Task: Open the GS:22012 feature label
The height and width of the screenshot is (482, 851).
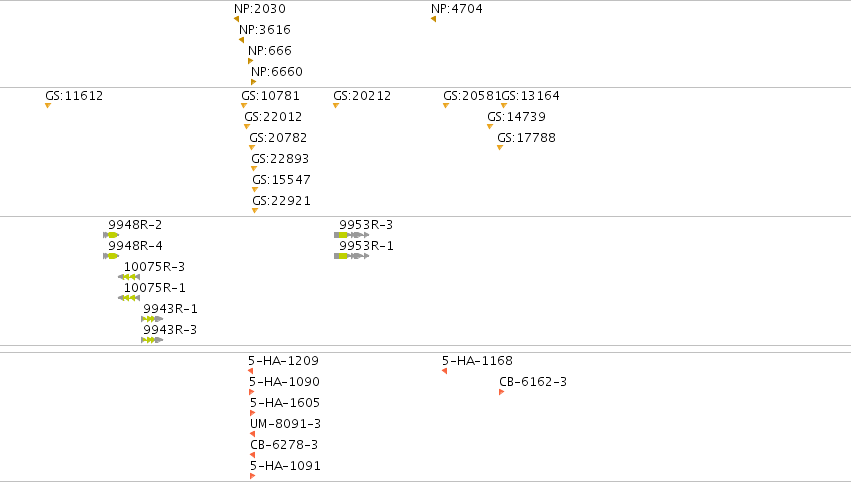Action: pos(274,117)
